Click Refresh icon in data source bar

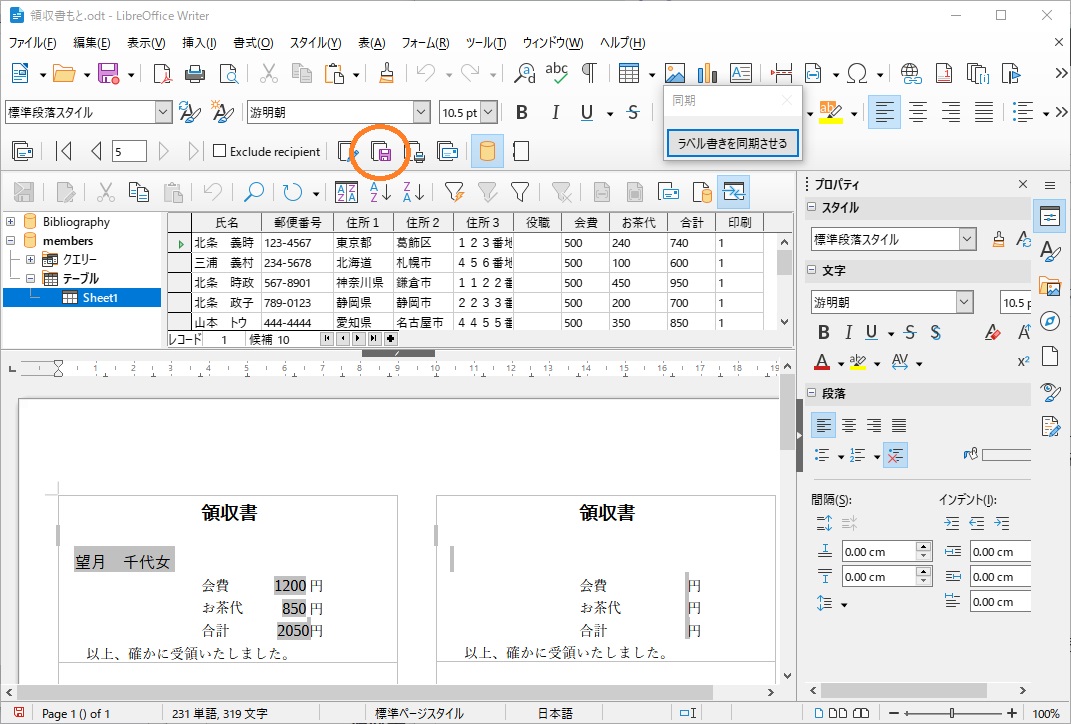coord(293,193)
